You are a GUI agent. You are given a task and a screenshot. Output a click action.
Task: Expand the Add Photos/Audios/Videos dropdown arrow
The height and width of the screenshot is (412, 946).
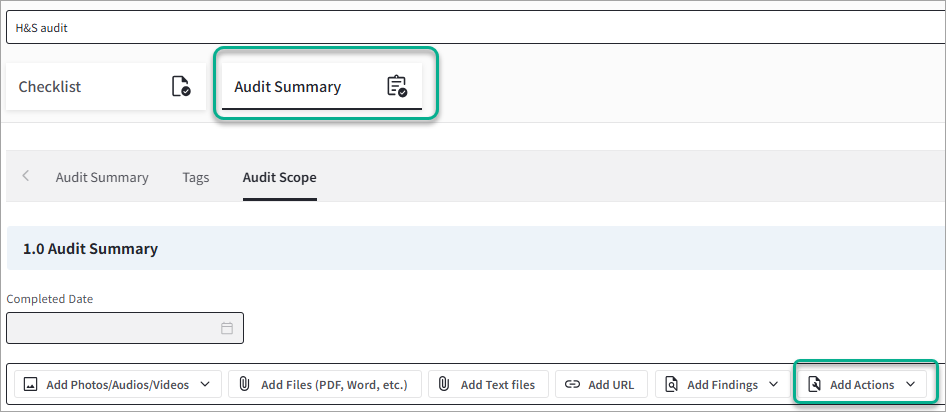click(x=205, y=384)
